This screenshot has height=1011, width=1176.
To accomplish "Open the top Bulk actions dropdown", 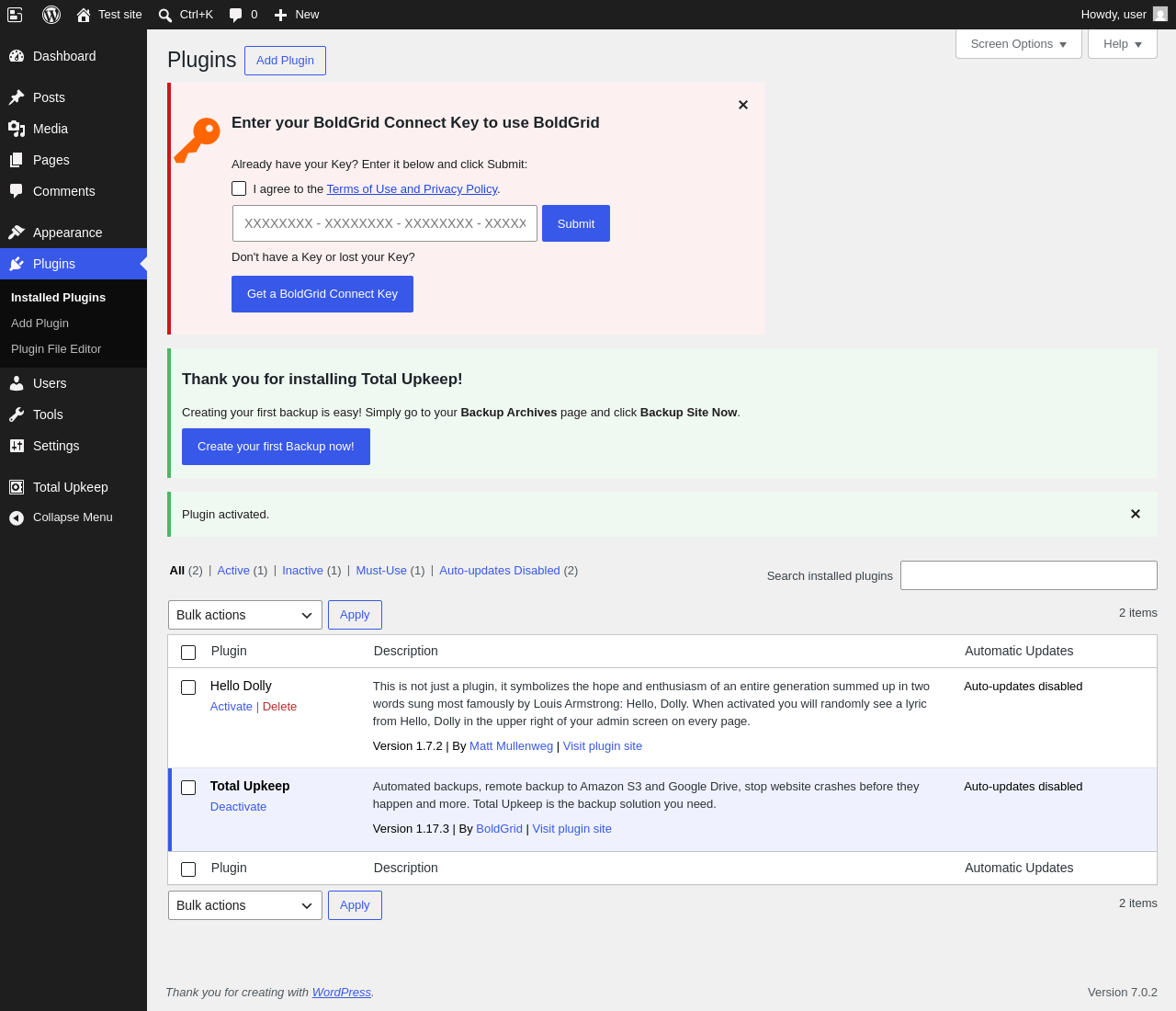I will tap(245, 615).
